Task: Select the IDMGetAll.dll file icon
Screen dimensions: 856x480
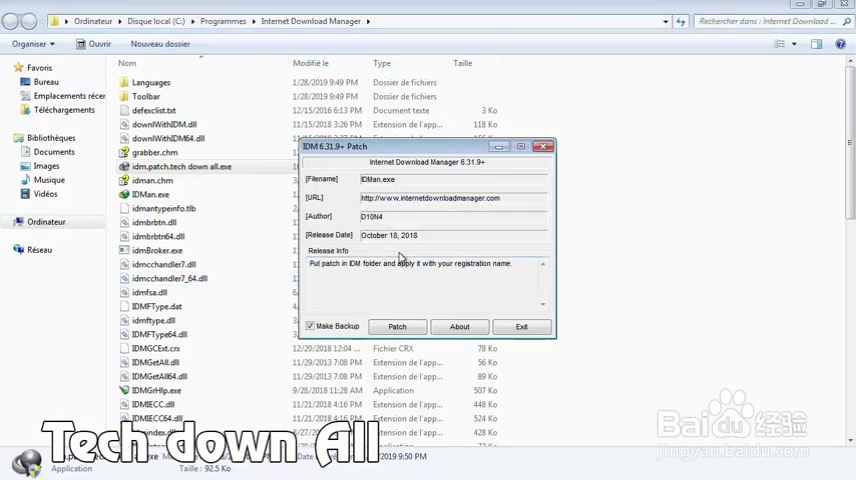Action: click(124, 363)
